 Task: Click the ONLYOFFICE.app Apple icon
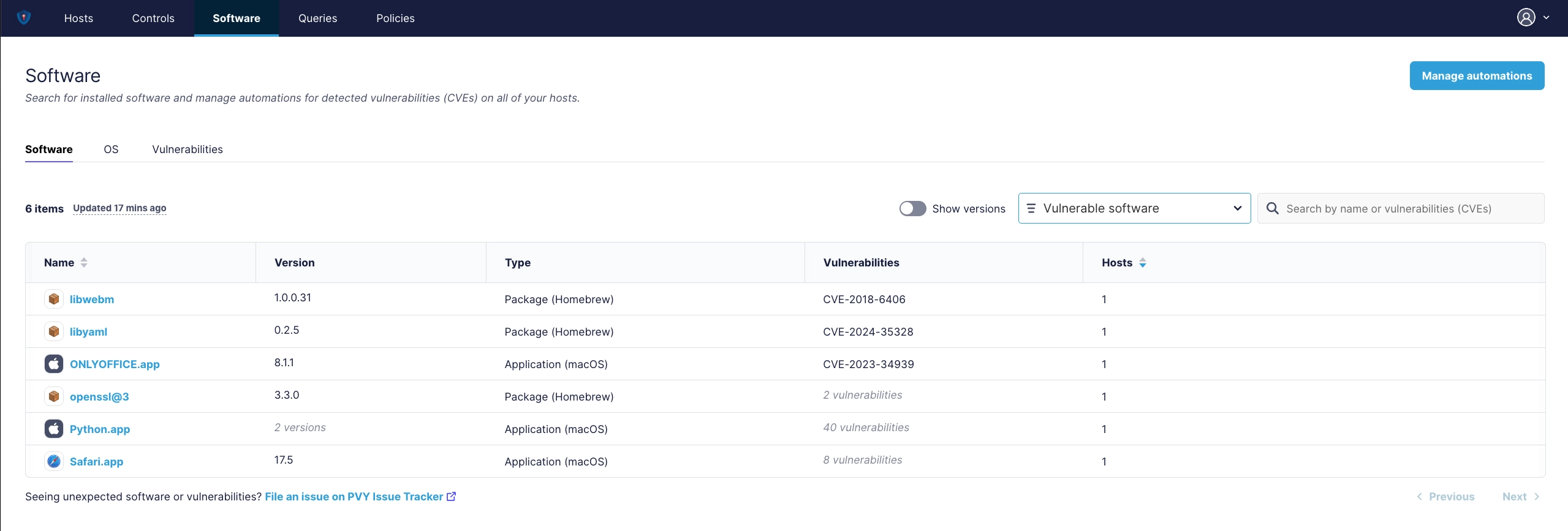(x=54, y=364)
